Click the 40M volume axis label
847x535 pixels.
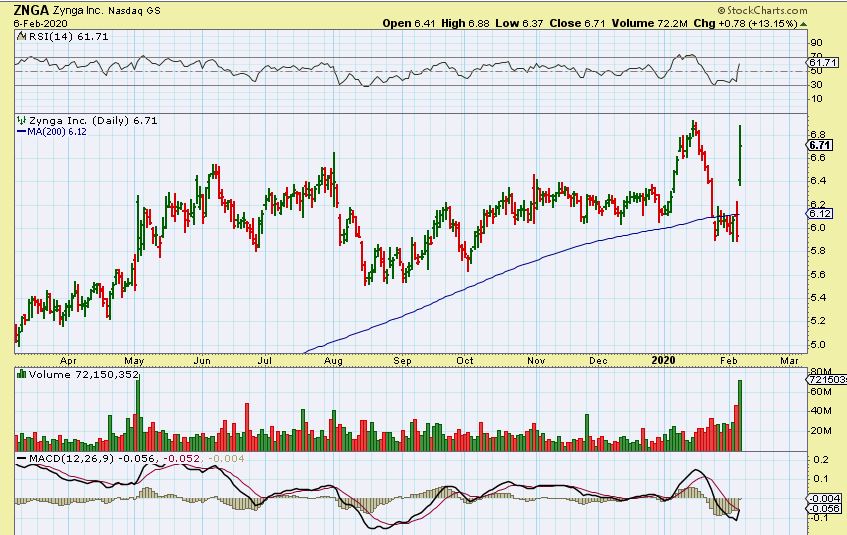point(821,411)
